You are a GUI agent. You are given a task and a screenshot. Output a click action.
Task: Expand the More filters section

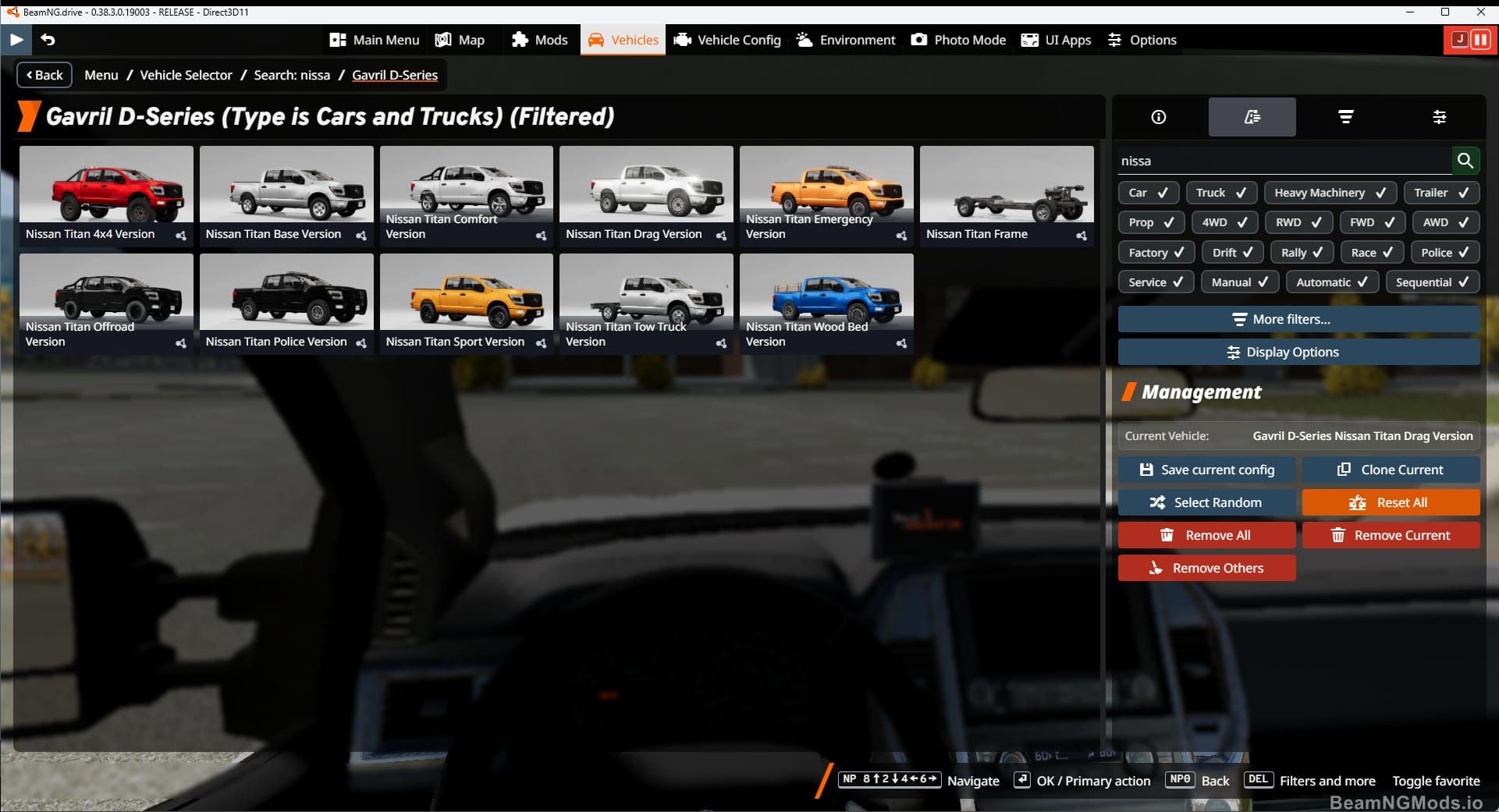click(x=1298, y=319)
